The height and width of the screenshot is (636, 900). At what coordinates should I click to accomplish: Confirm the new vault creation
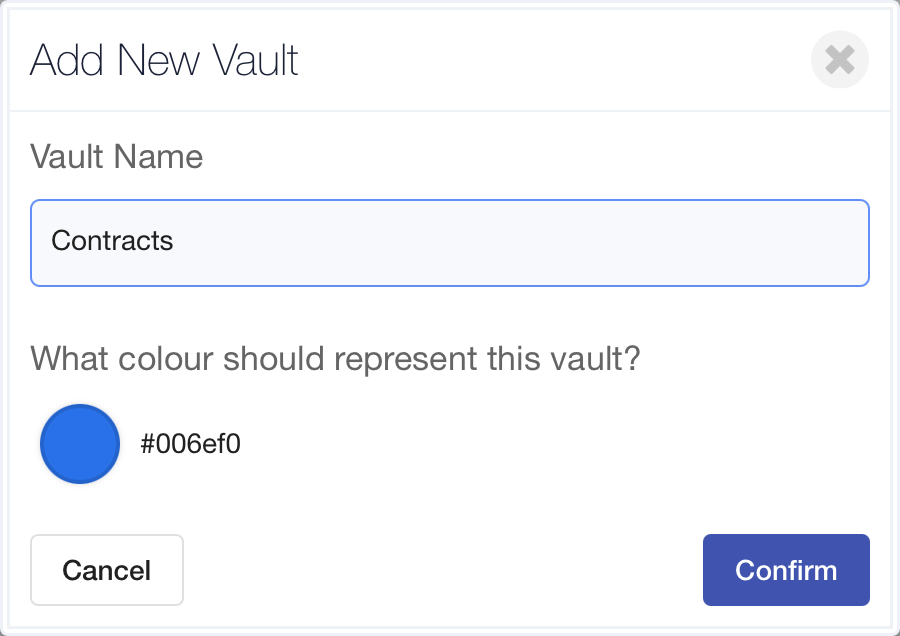[x=786, y=570]
